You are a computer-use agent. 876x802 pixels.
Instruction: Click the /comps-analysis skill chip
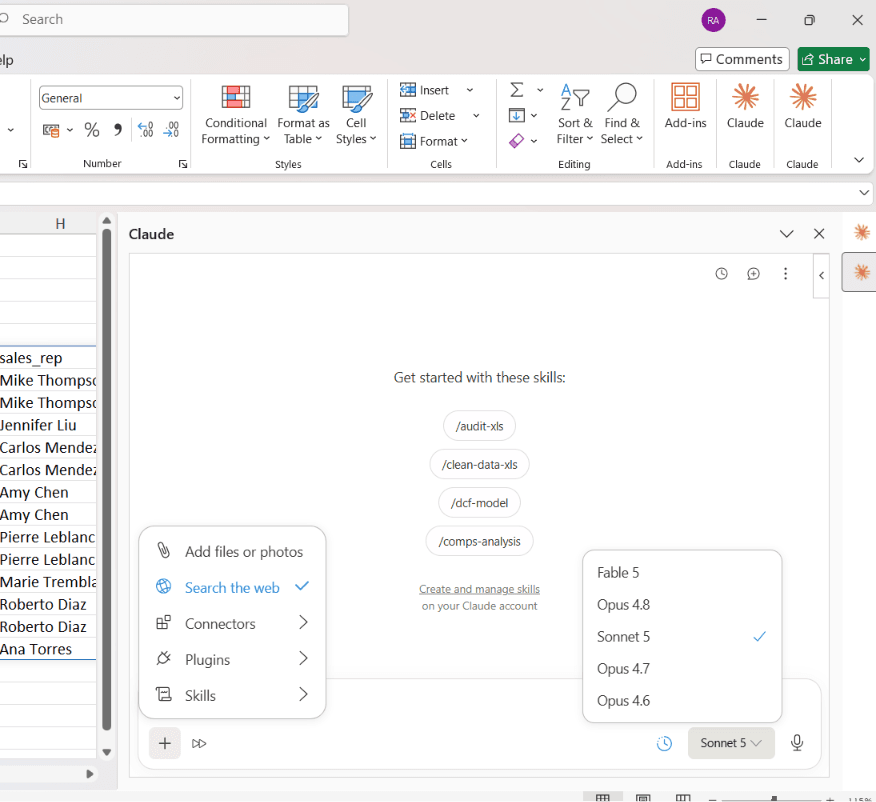(479, 541)
